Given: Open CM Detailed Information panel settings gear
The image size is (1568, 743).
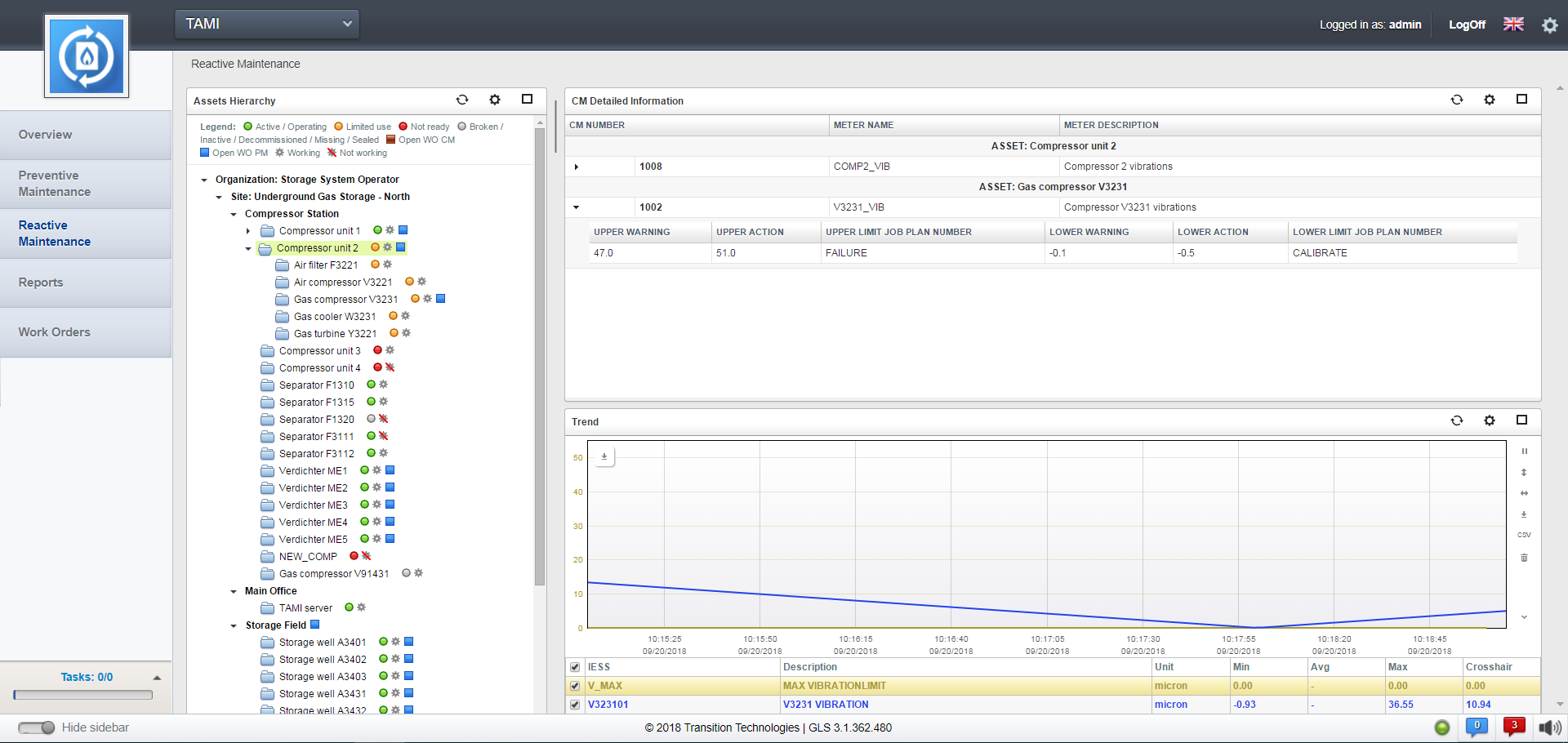Looking at the screenshot, I should (1490, 100).
